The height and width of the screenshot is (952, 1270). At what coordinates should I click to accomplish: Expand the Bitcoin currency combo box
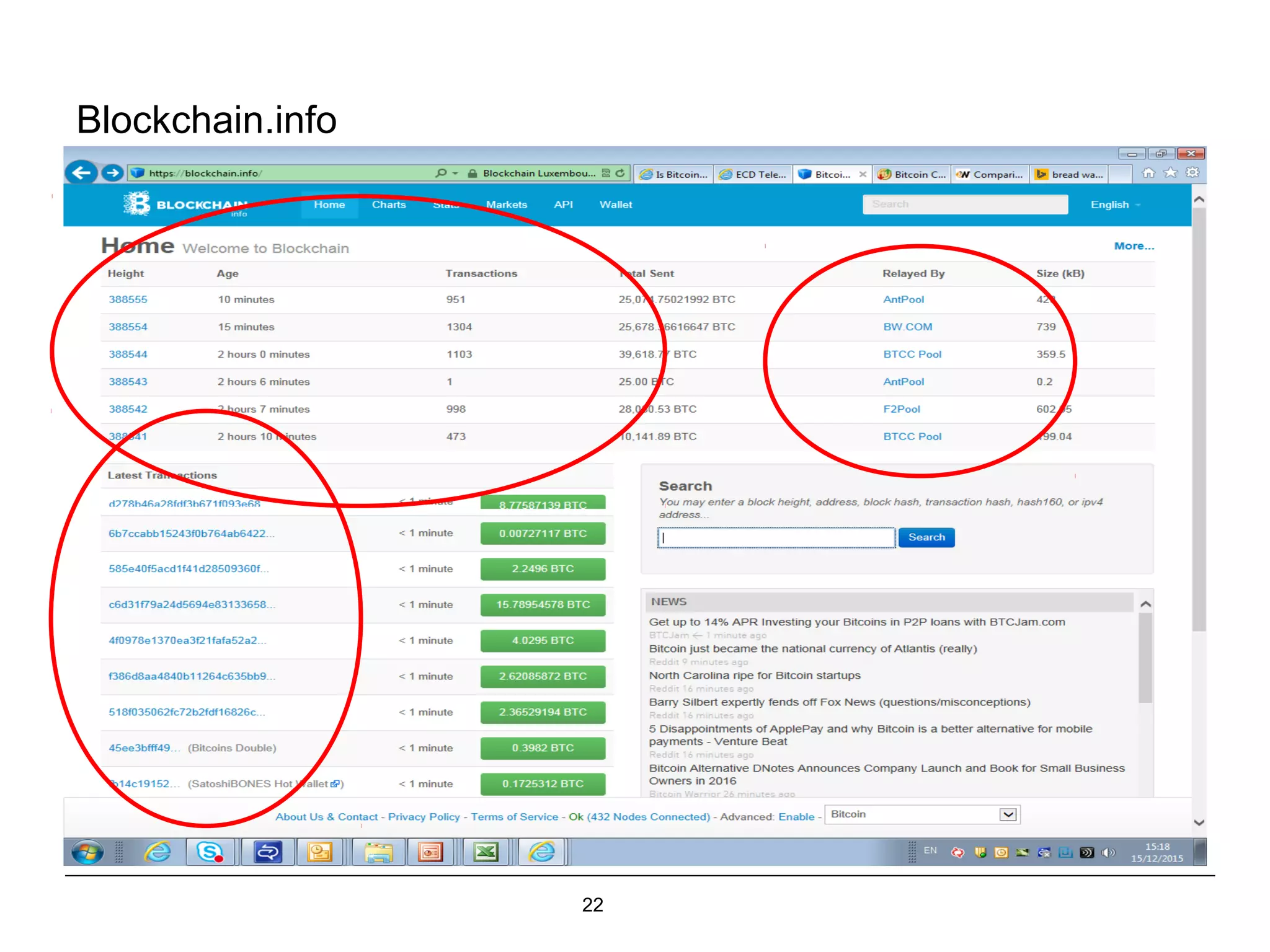[x=1008, y=814]
